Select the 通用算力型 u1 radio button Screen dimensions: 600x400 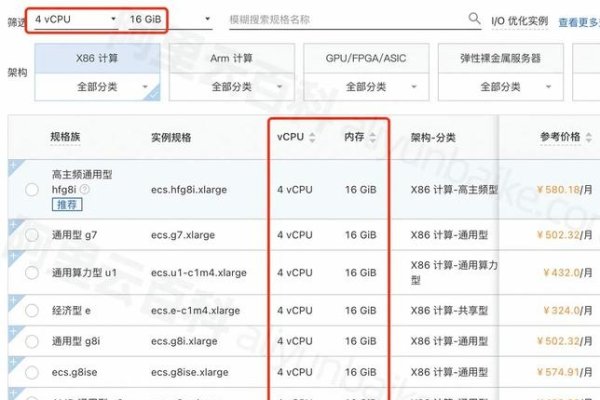(32, 273)
